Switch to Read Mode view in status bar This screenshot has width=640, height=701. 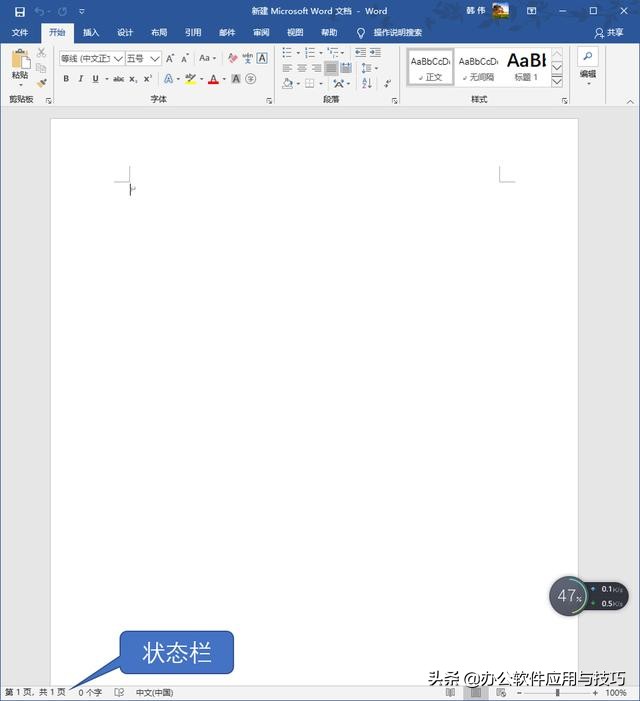point(450,693)
